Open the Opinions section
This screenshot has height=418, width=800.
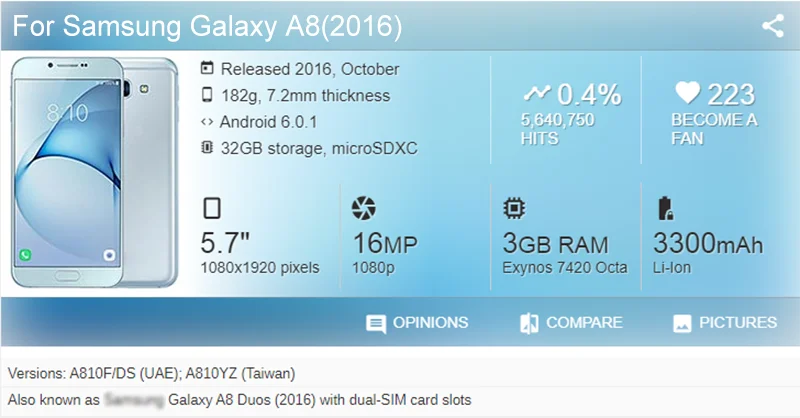coord(417,323)
